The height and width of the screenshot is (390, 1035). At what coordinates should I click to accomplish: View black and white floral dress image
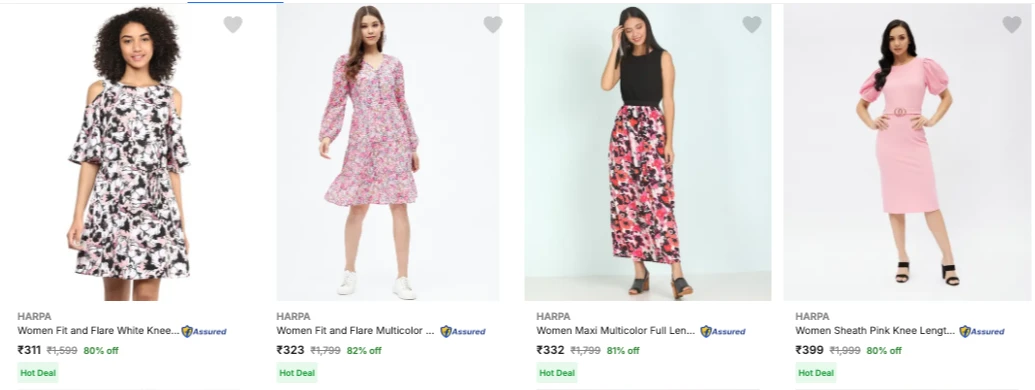click(129, 153)
